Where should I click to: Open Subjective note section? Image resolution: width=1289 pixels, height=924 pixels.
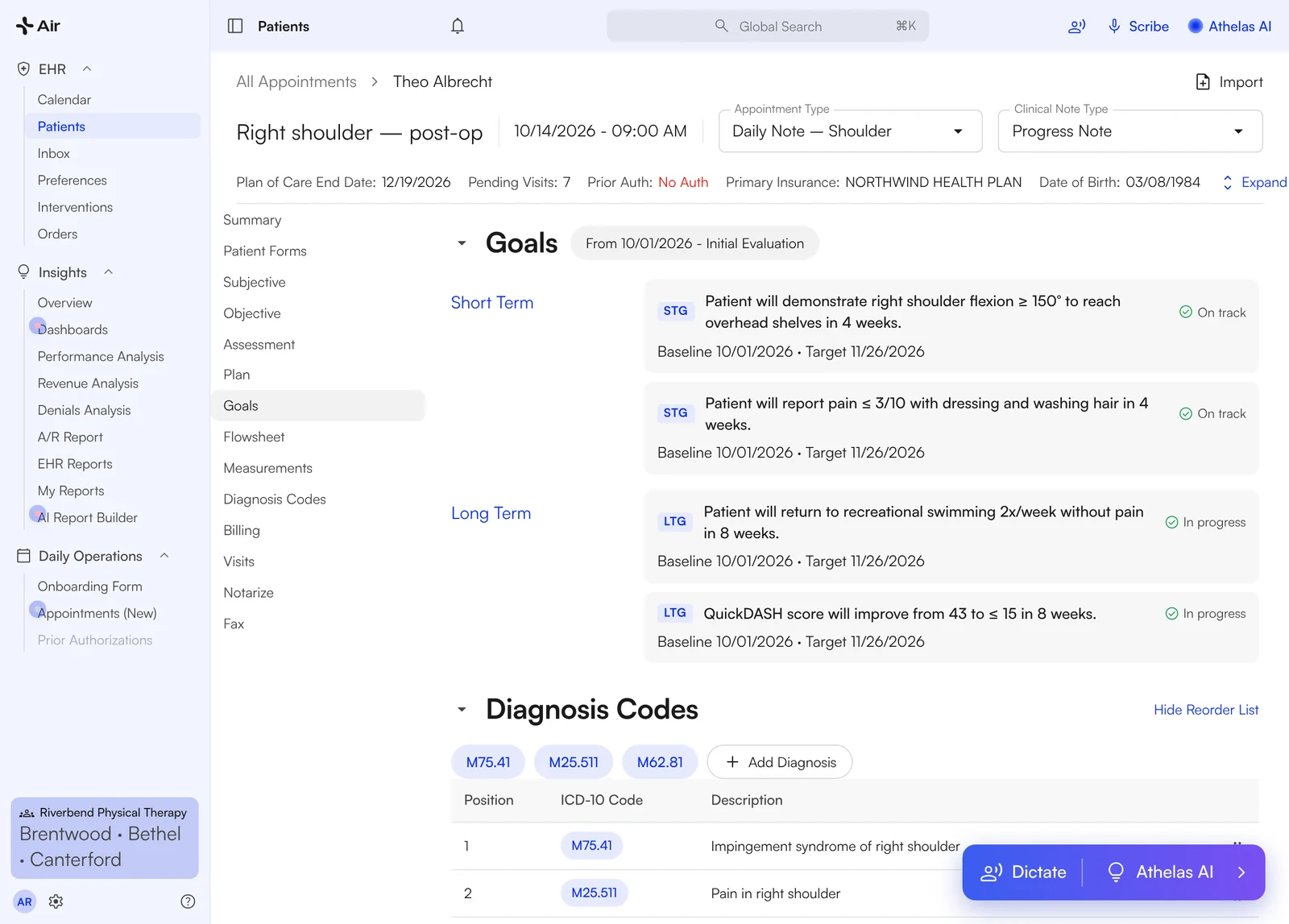(x=255, y=282)
